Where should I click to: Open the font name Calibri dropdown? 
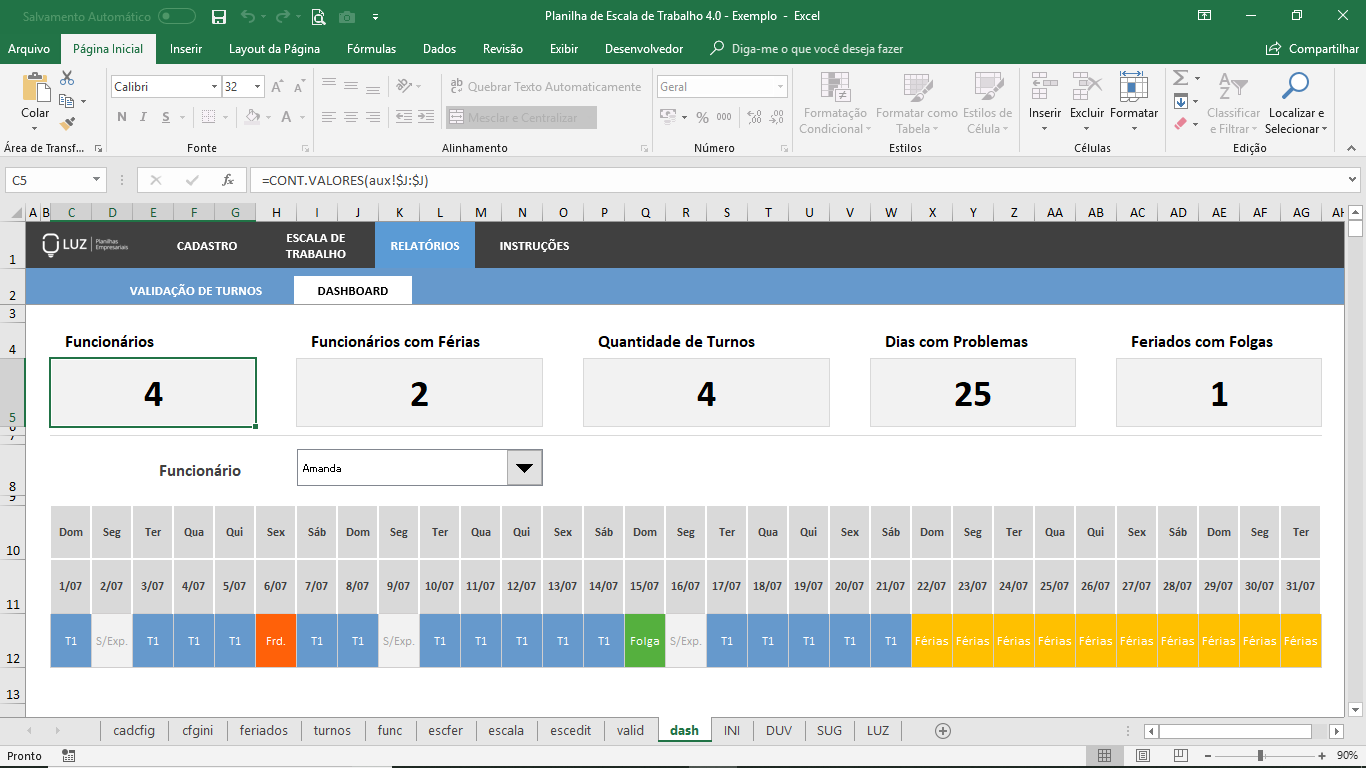point(214,87)
